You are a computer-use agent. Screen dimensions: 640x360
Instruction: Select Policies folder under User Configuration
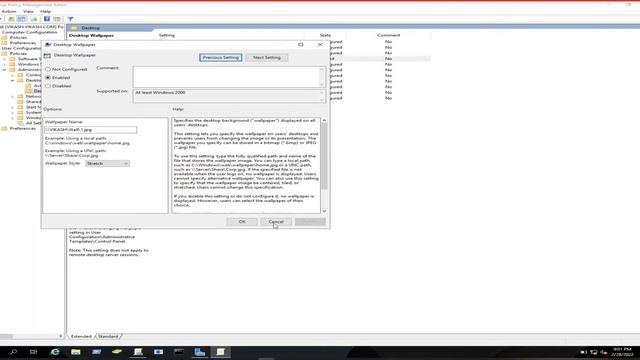(x=18, y=53)
